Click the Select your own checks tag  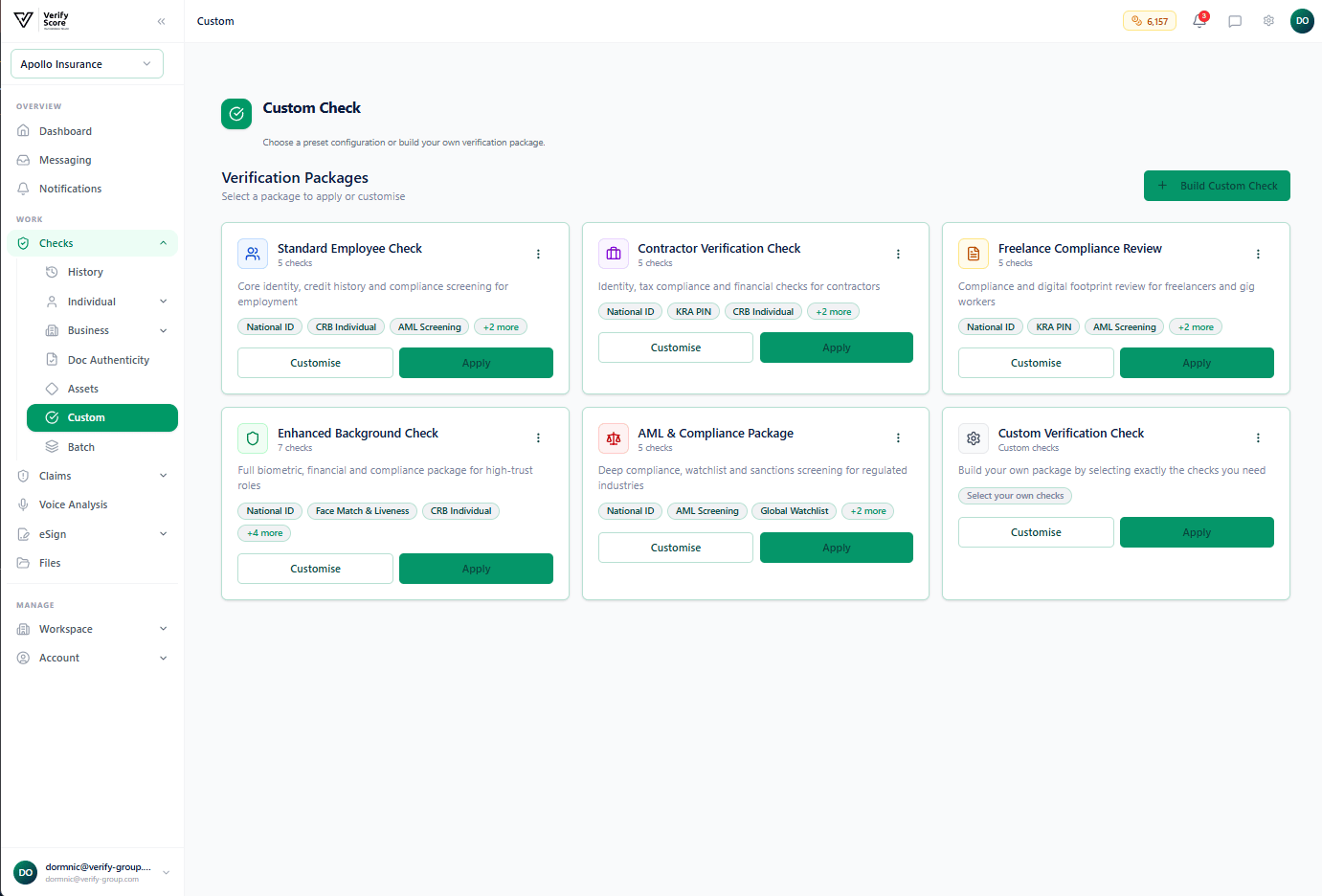click(x=1015, y=496)
